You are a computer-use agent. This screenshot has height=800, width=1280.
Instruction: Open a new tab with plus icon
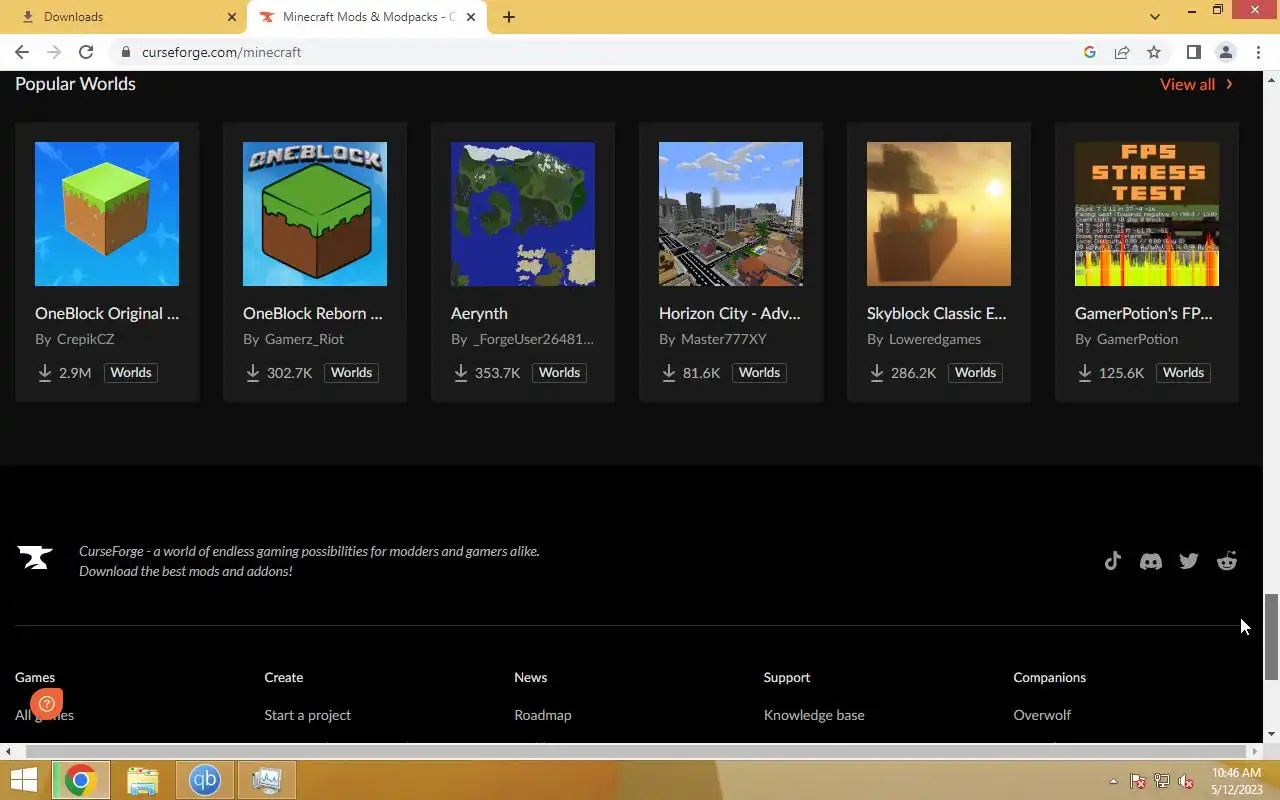click(x=509, y=17)
